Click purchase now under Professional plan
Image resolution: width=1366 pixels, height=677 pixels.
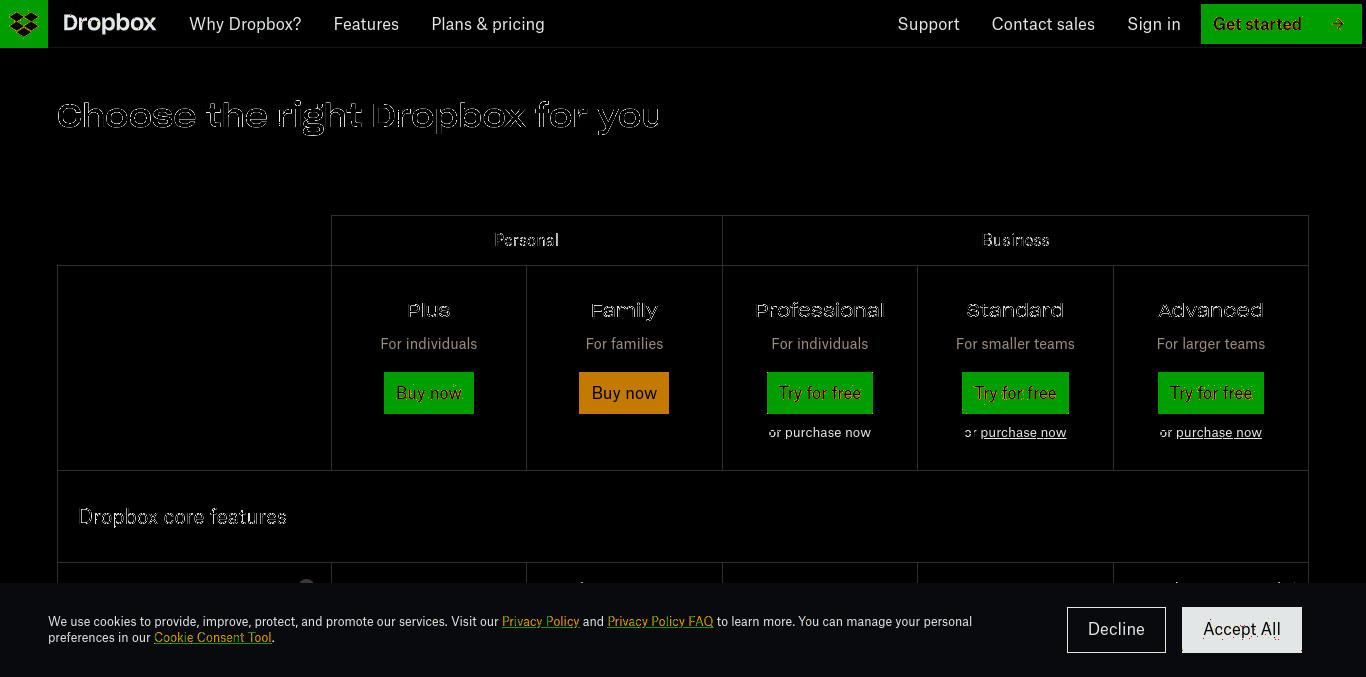click(x=828, y=433)
